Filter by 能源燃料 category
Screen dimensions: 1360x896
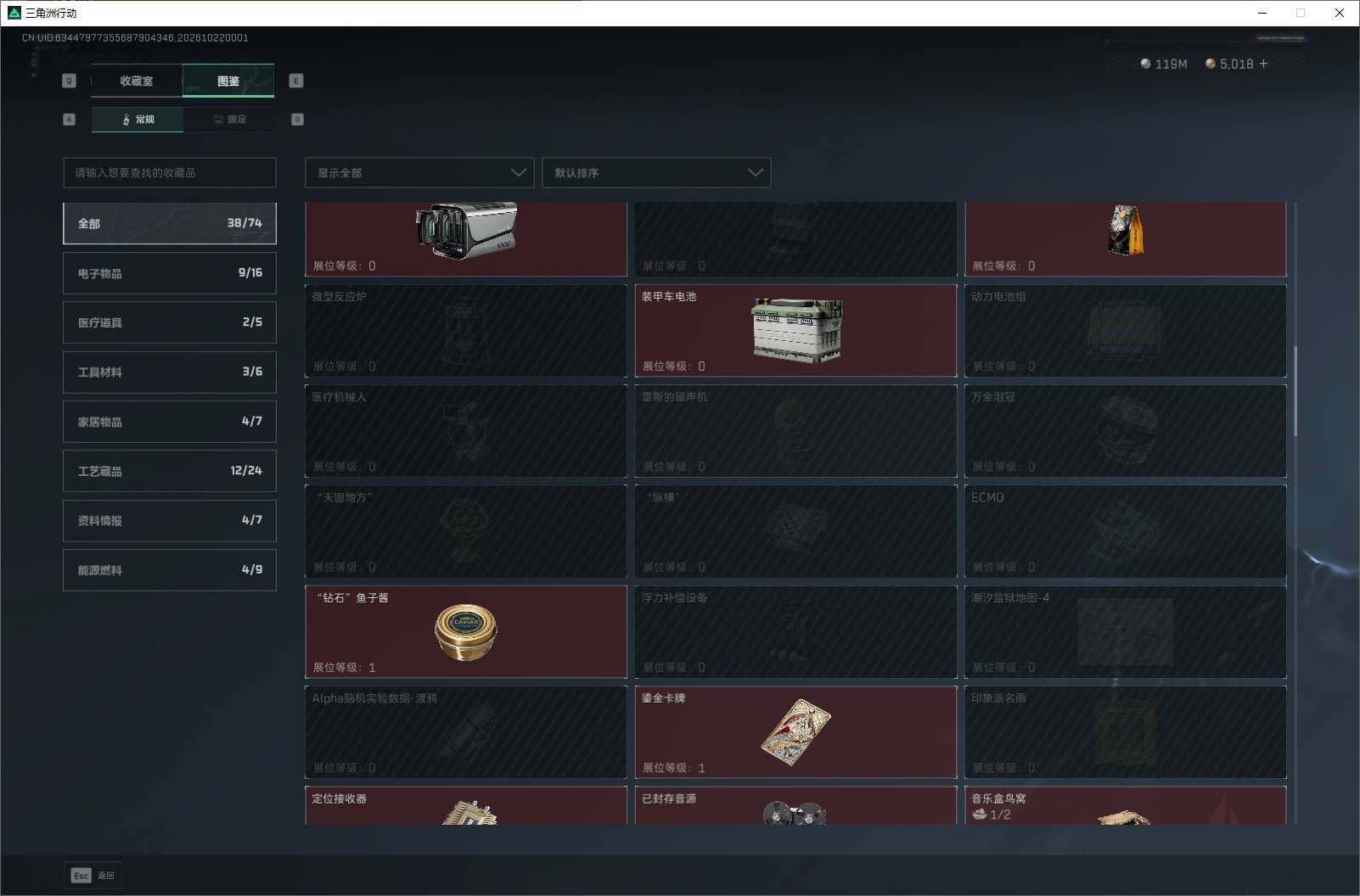[x=170, y=570]
